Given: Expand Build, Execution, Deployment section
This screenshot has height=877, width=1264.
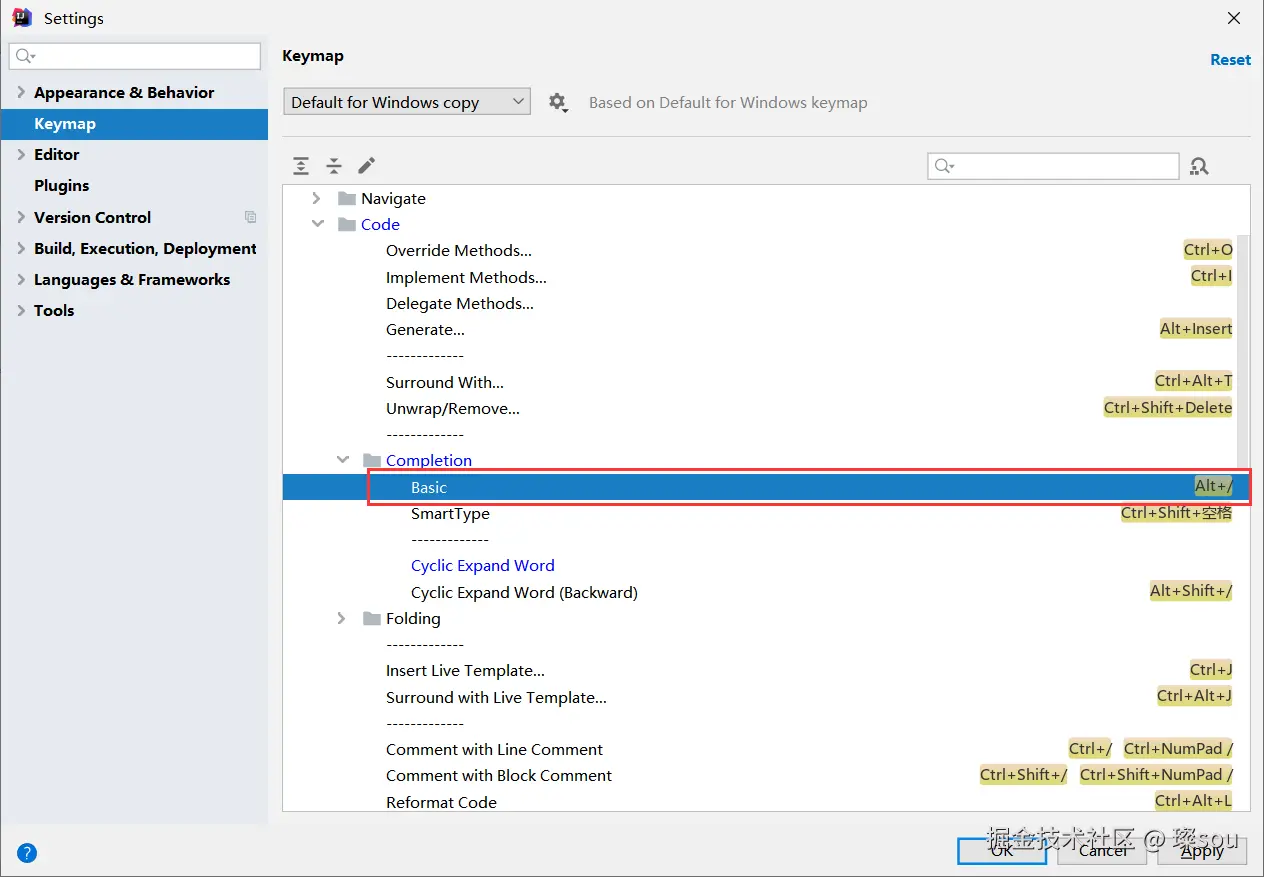Looking at the screenshot, I should tap(21, 248).
